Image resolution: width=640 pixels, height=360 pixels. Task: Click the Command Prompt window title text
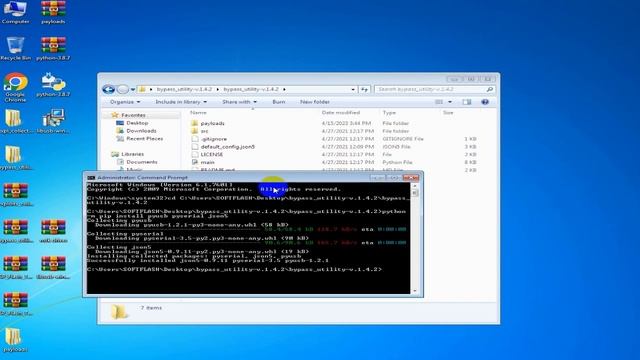pyautogui.click(x=142, y=178)
